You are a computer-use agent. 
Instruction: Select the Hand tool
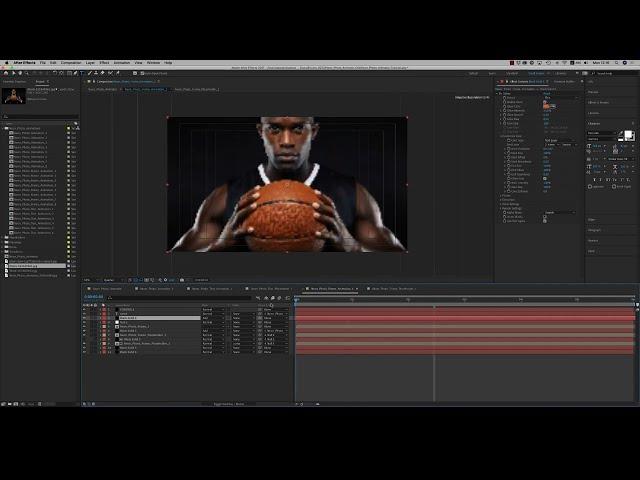20,73
